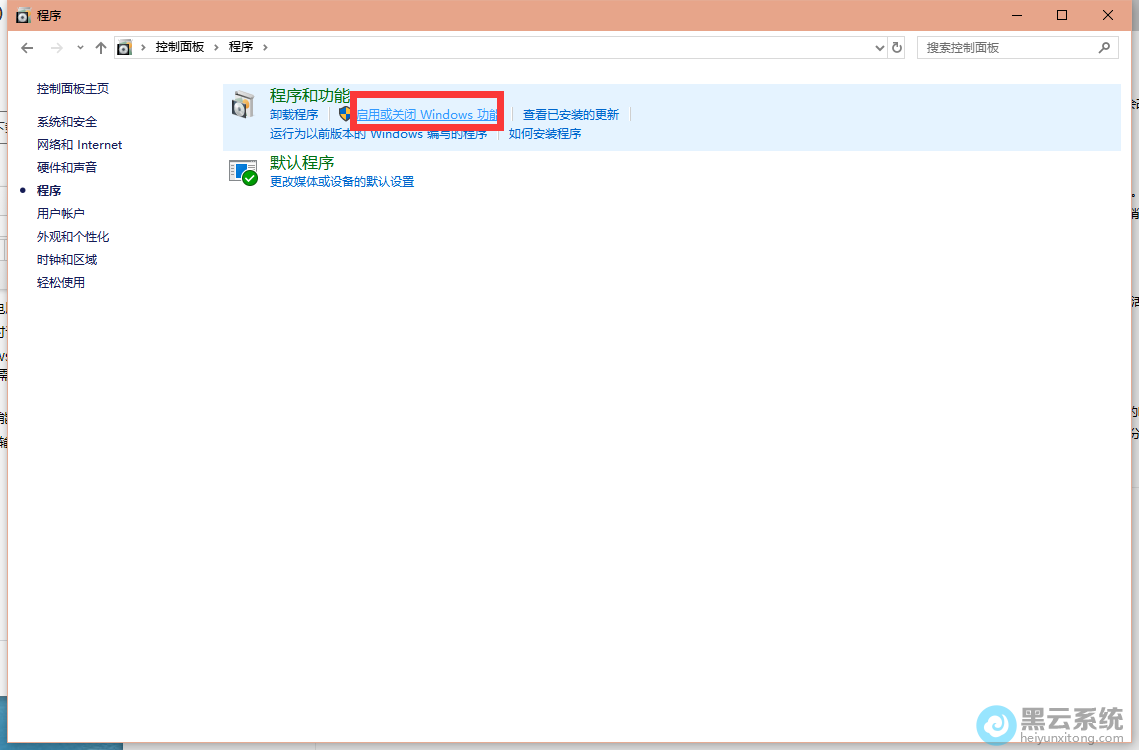Click inside the 搜索控制面板 search box
This screenshot has height=750, width=1139.
(x=1000, y=47)
